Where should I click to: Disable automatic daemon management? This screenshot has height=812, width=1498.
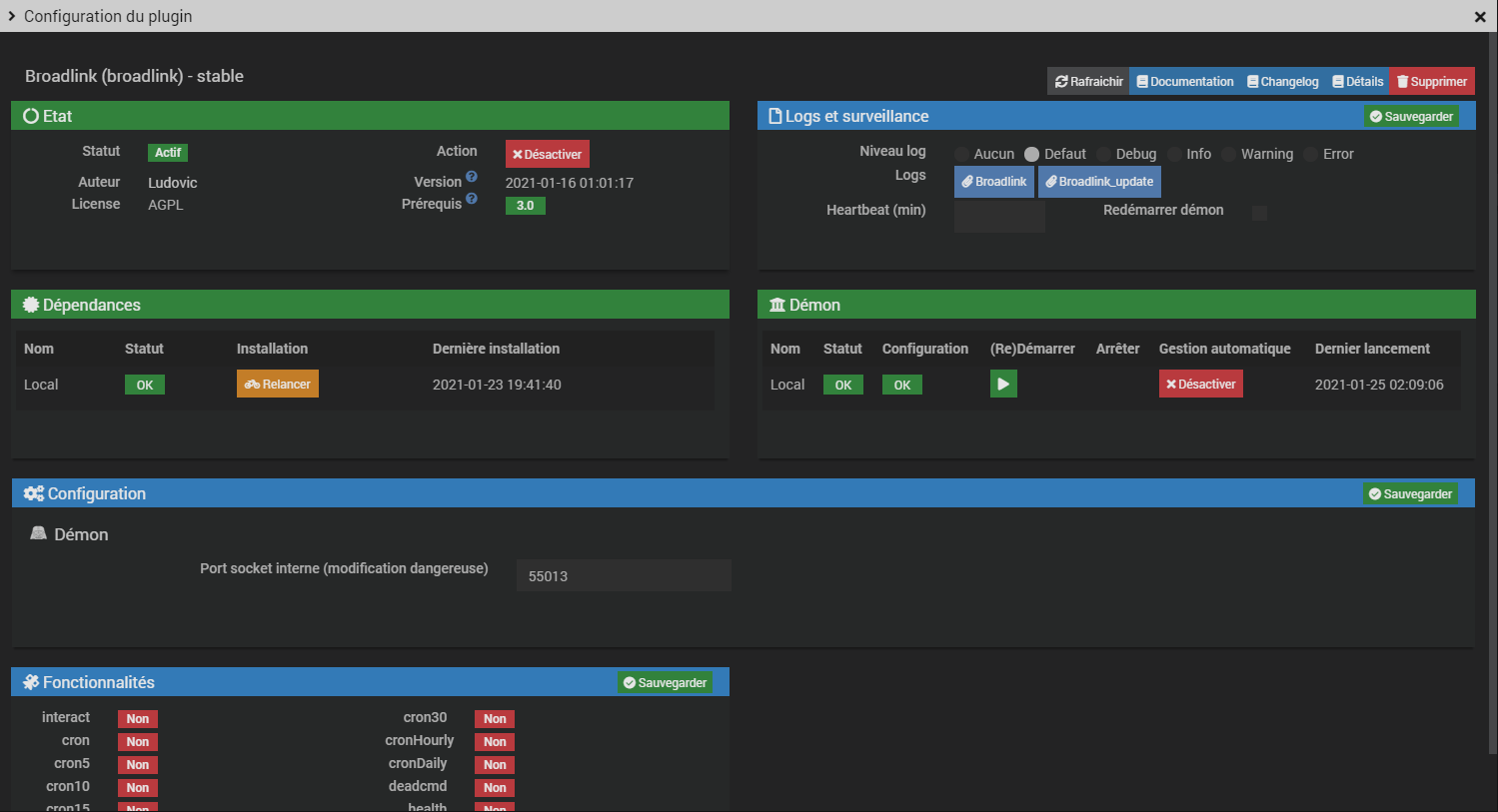click(1201, 385)
